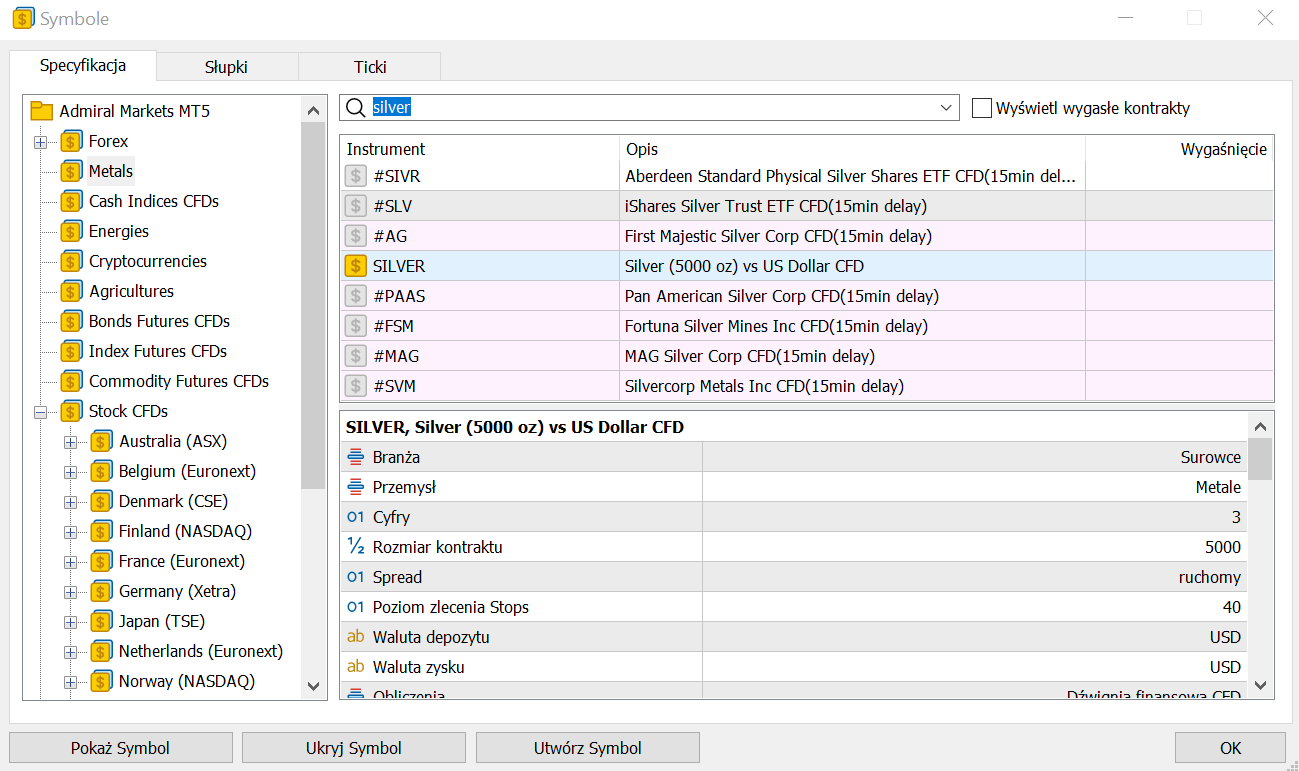Screen dimensions: 1299x771
Task: Click into the silver search field
Action: 650,108
